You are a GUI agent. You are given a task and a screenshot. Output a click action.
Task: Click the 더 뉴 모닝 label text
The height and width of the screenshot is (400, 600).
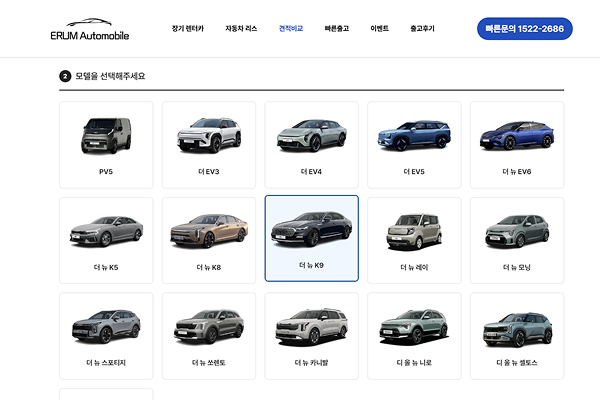pos(517,267)
